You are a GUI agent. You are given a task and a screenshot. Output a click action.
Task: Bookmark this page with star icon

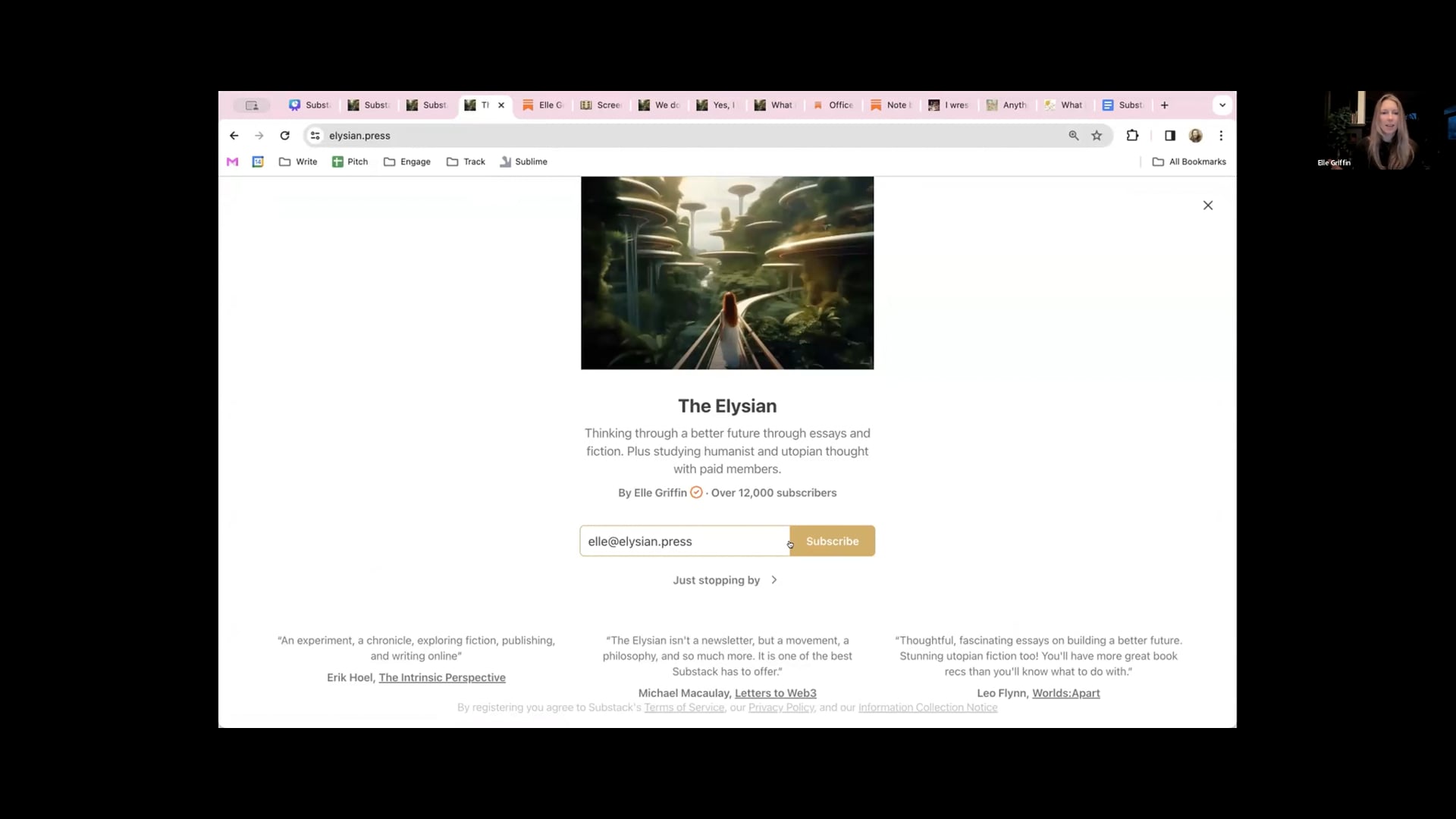click(x=1097, y=136)
